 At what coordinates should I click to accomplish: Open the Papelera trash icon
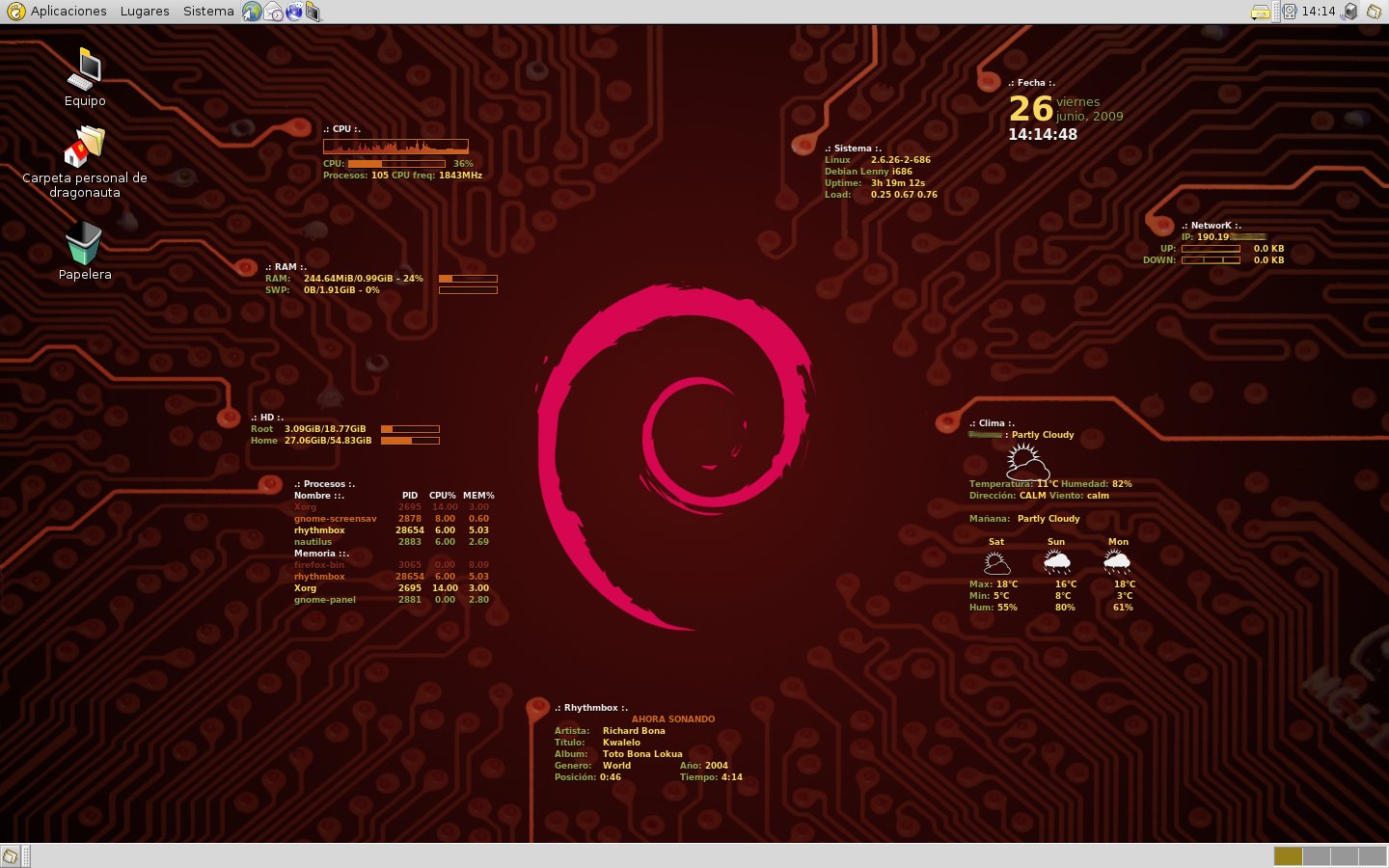coord(84,243)
